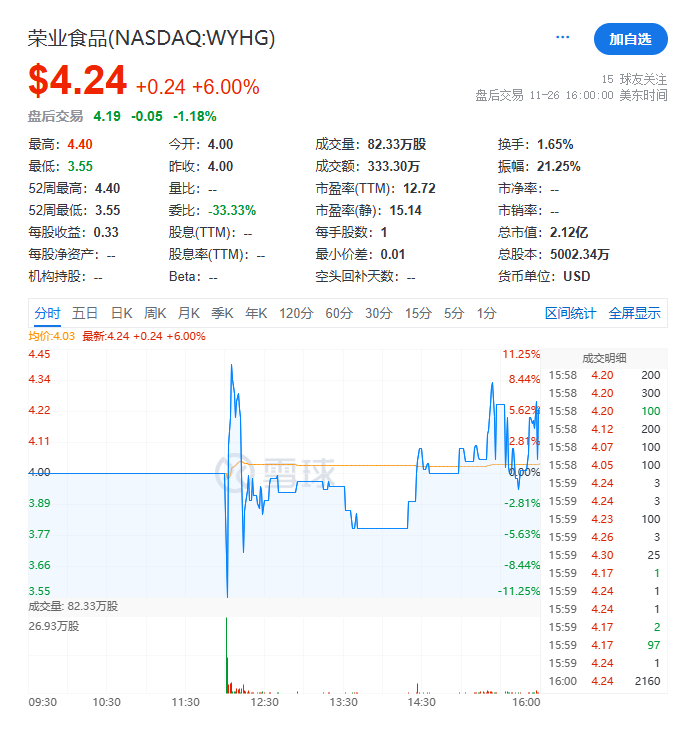
Task: Select the 15:58 trade at 4.12
Action: [605, 429]
